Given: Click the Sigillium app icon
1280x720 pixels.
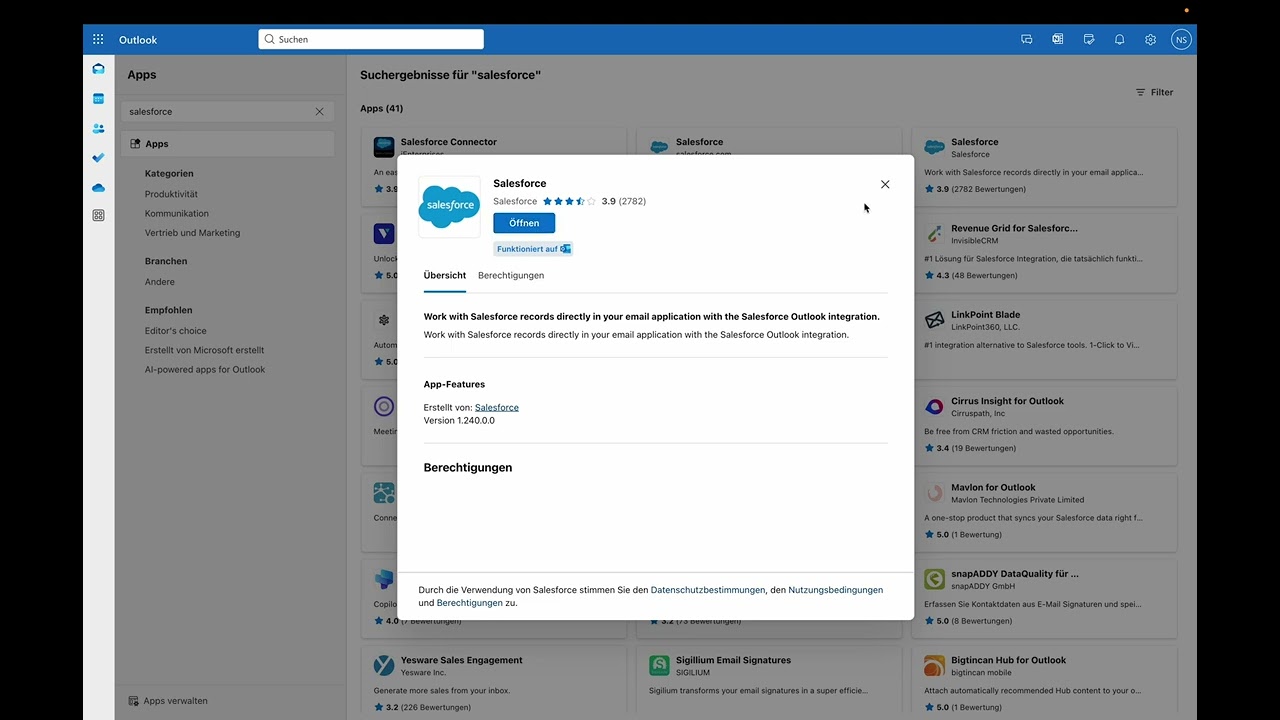Looking at the screenshot, I should coord(659,666).
